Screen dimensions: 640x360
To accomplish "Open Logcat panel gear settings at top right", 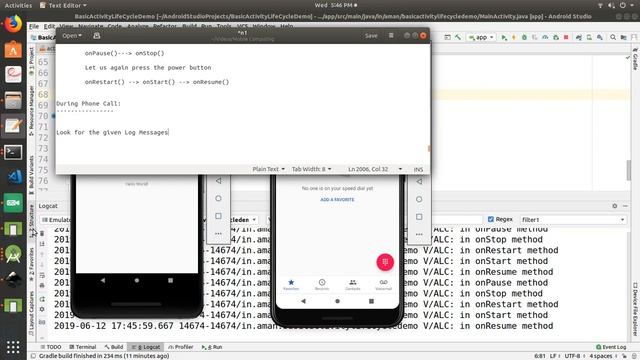I will point(615,206).
